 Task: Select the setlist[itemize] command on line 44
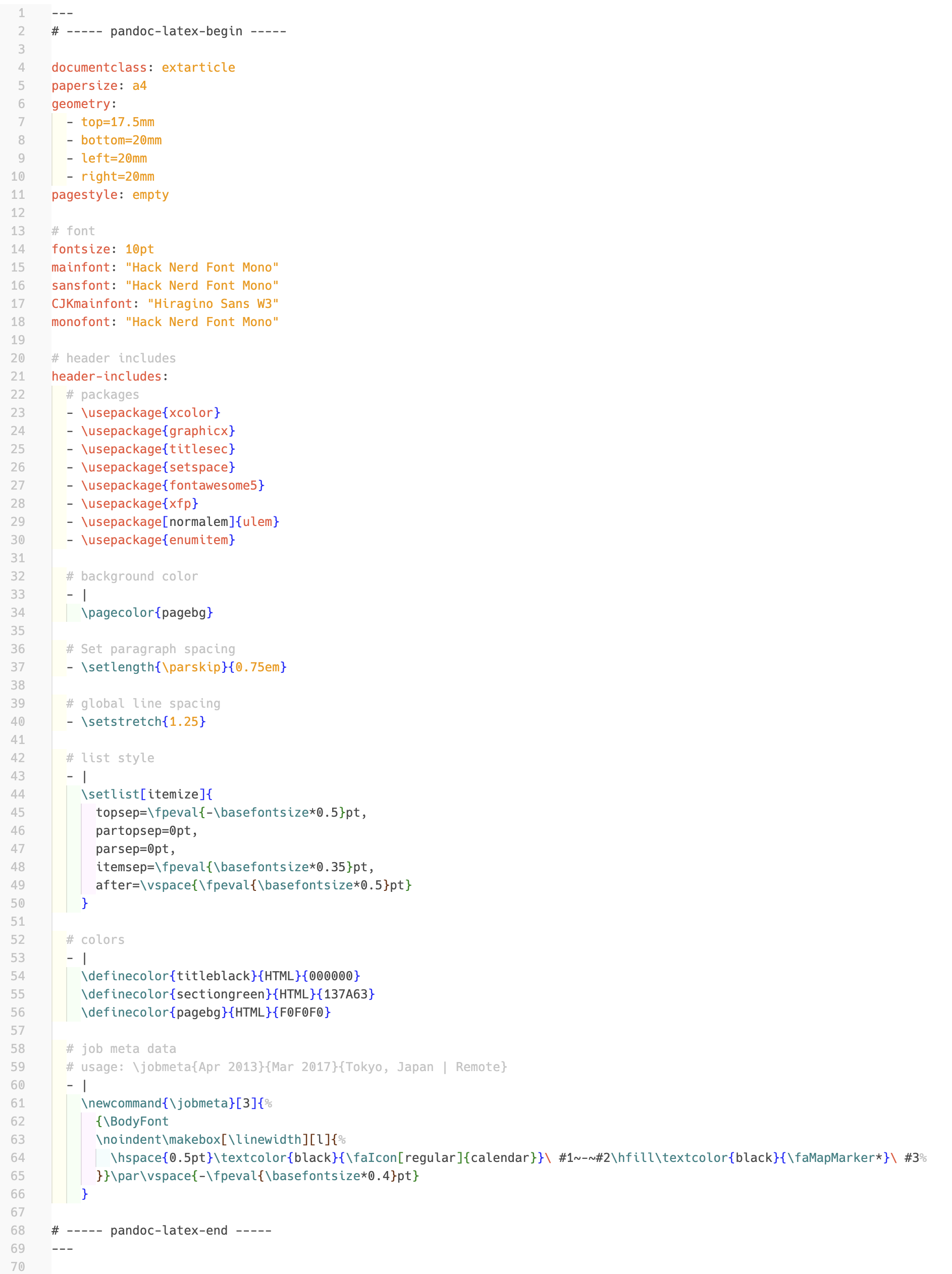tap(147, 794)
